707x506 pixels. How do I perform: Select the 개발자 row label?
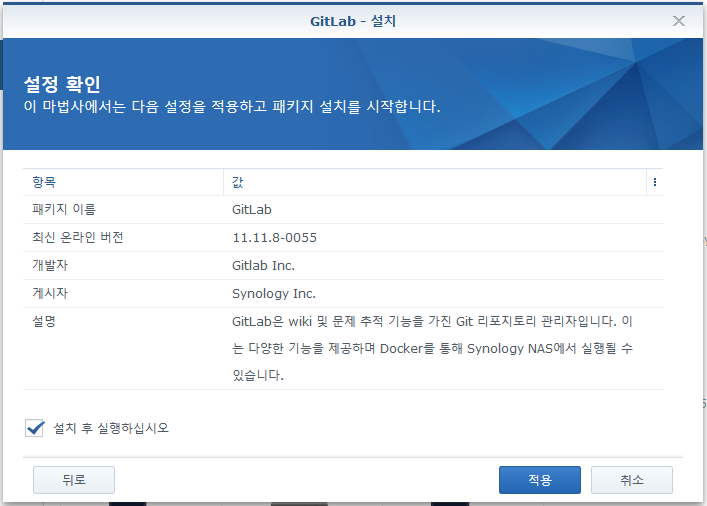(x=50, y=265)
